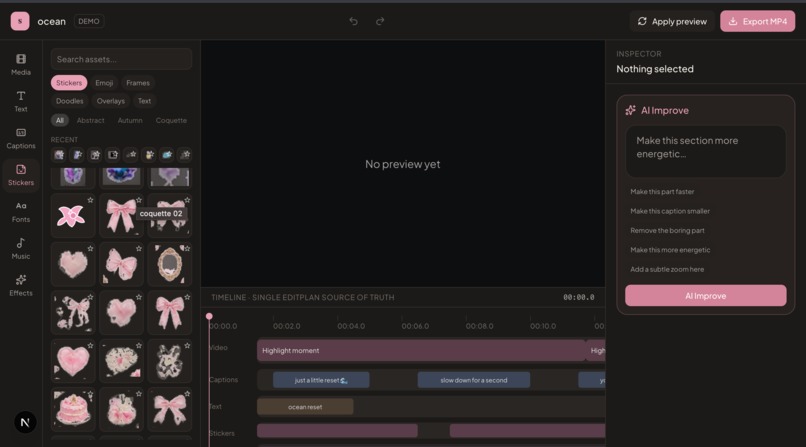The height and width of the screenshot is (447, 806).
Task: Select the Stickers category chip
Action: [69, 83]
